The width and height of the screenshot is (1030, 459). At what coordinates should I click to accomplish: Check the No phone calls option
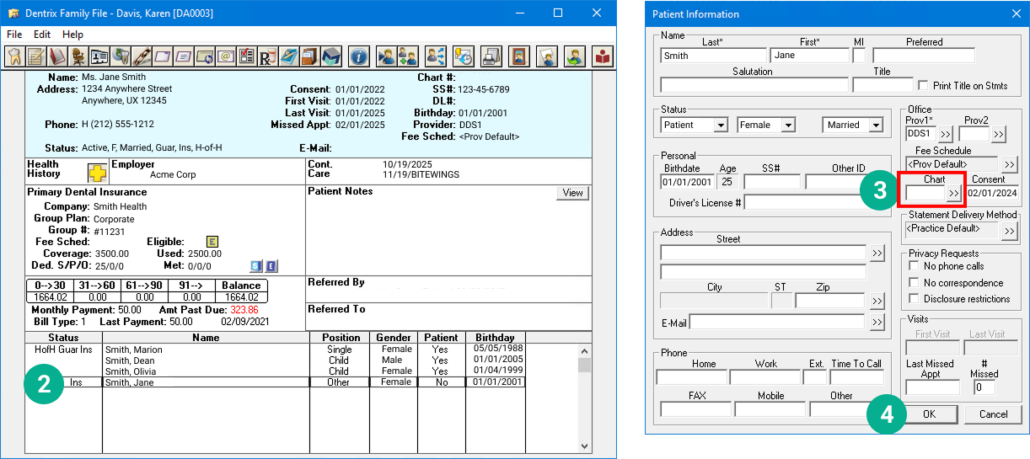(914, 267)
